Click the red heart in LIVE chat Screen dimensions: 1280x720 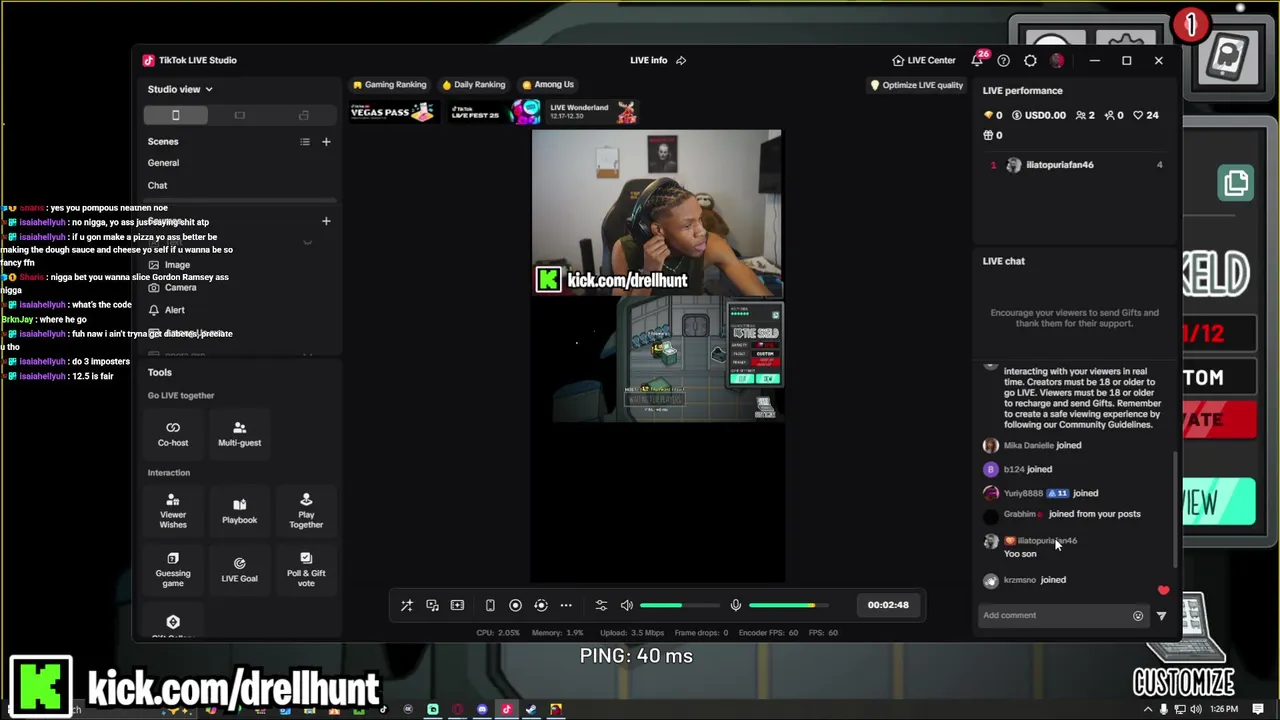tap(1163, 591)
